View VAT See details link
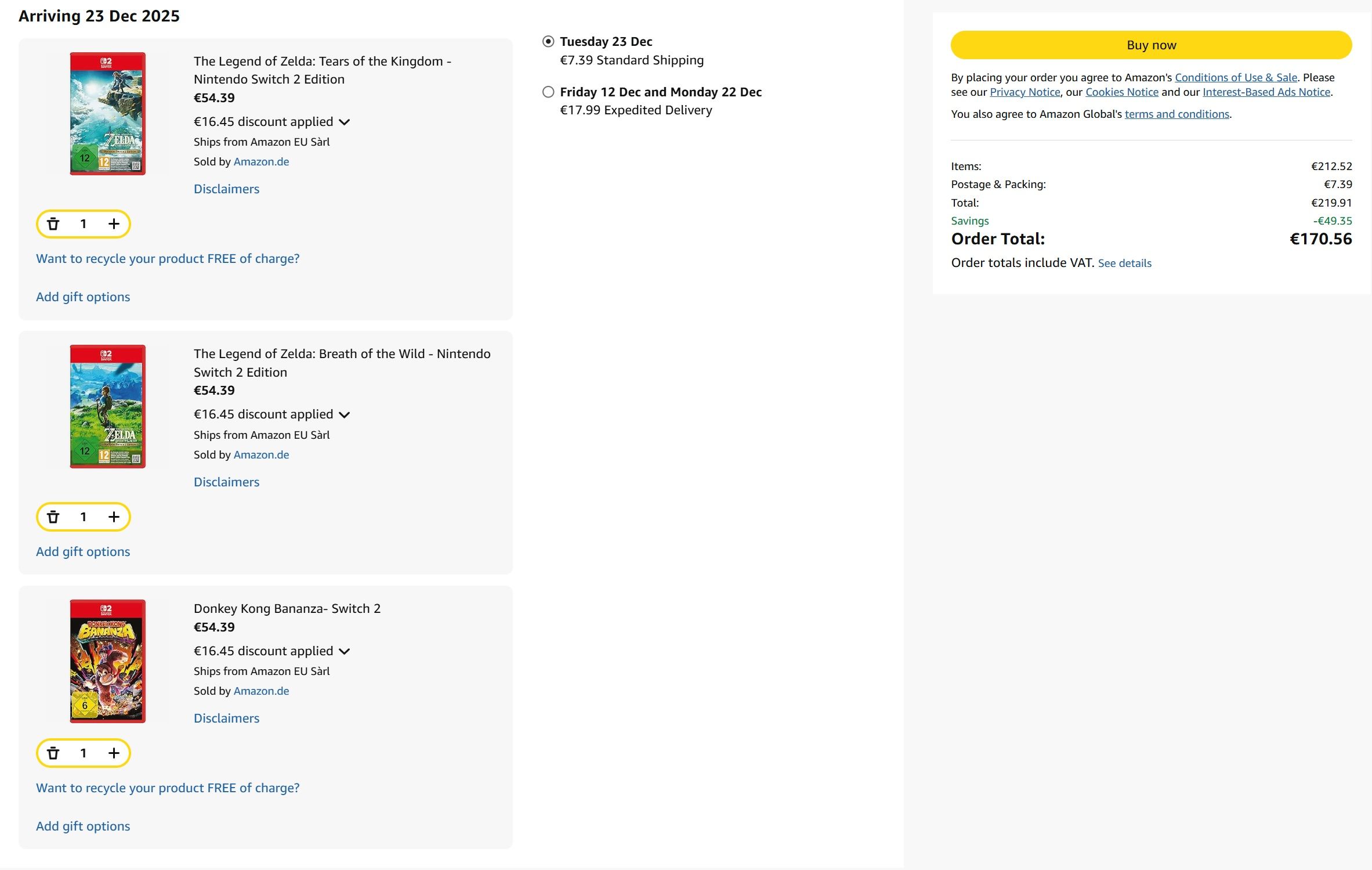 1124,263
